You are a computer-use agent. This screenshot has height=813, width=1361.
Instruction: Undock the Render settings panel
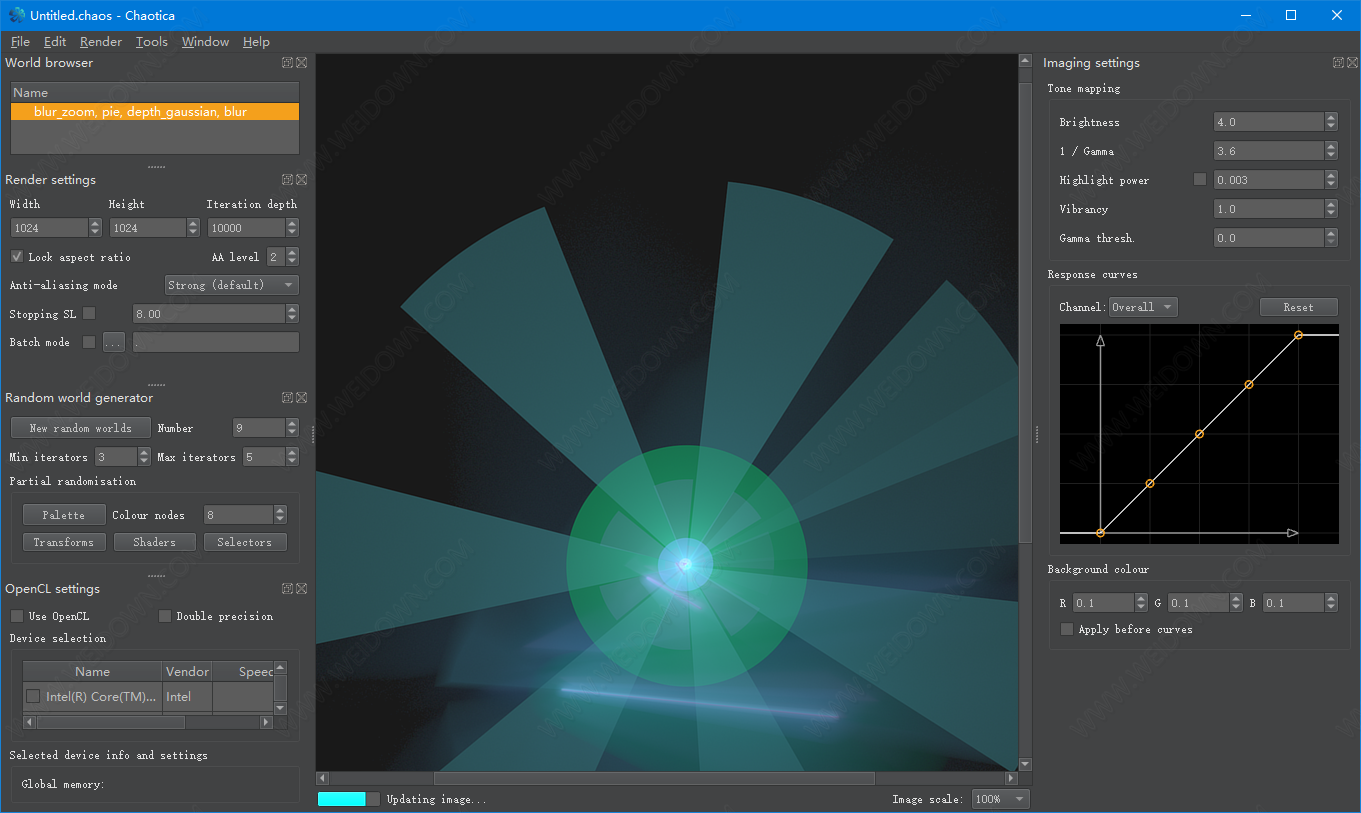coord(287,179)
